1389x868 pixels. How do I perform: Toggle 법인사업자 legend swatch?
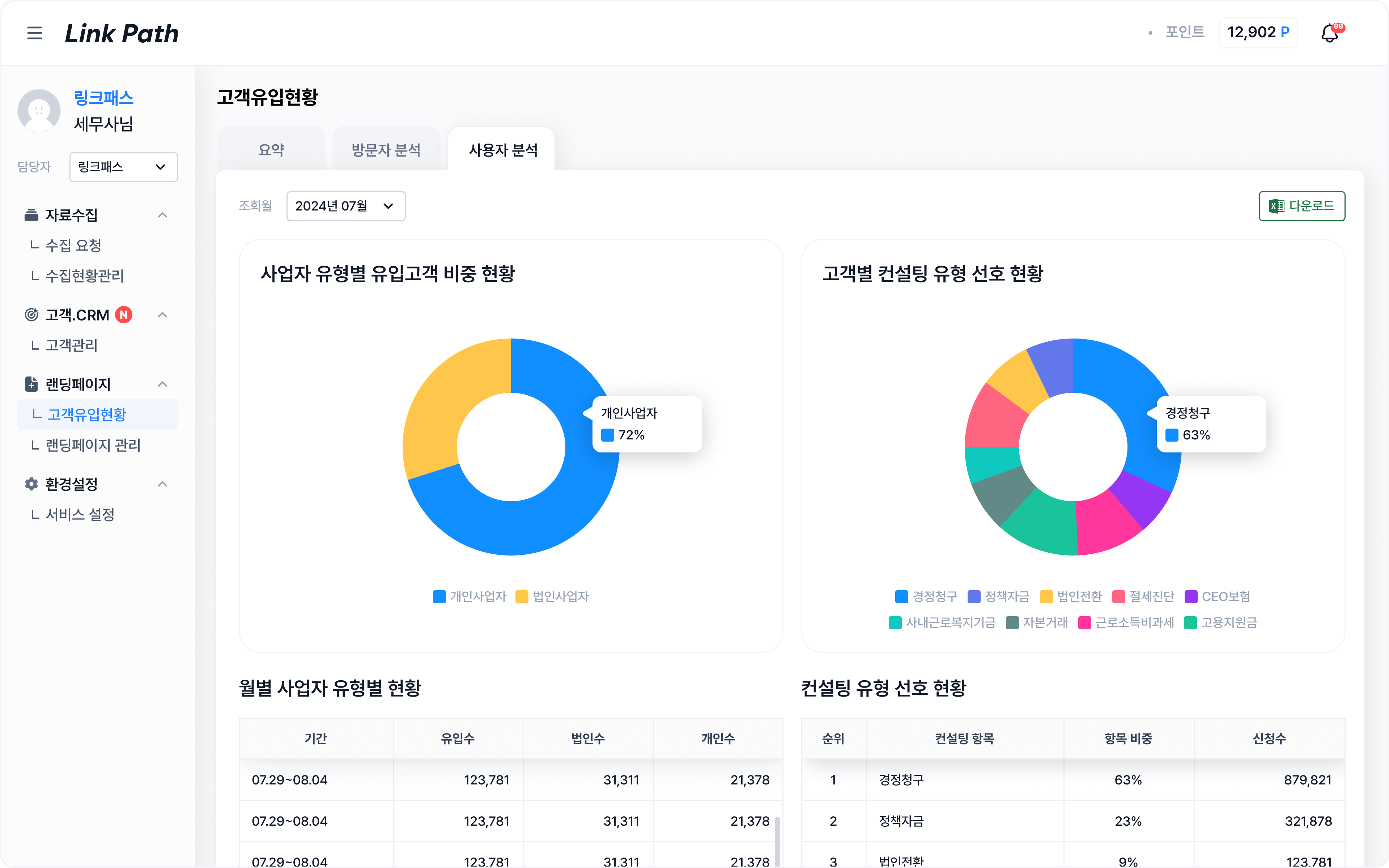tap(522, 597)
